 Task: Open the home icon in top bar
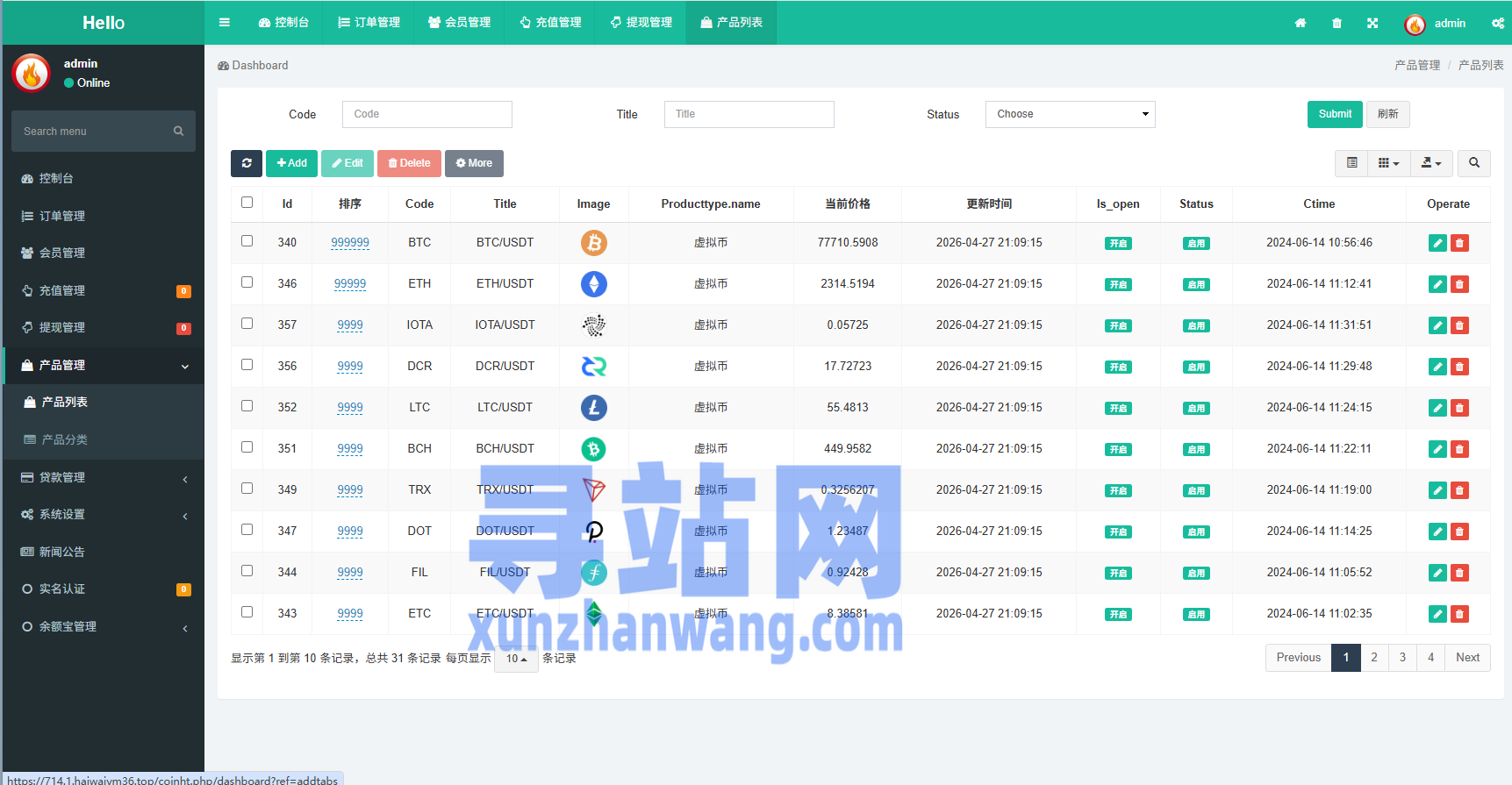coord(1301,23)
